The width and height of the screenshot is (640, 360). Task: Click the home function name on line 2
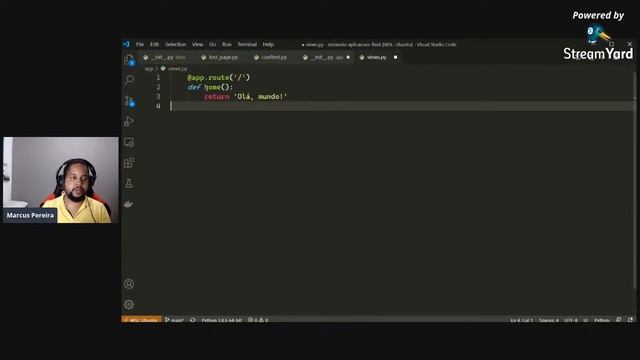pos(212,87)
